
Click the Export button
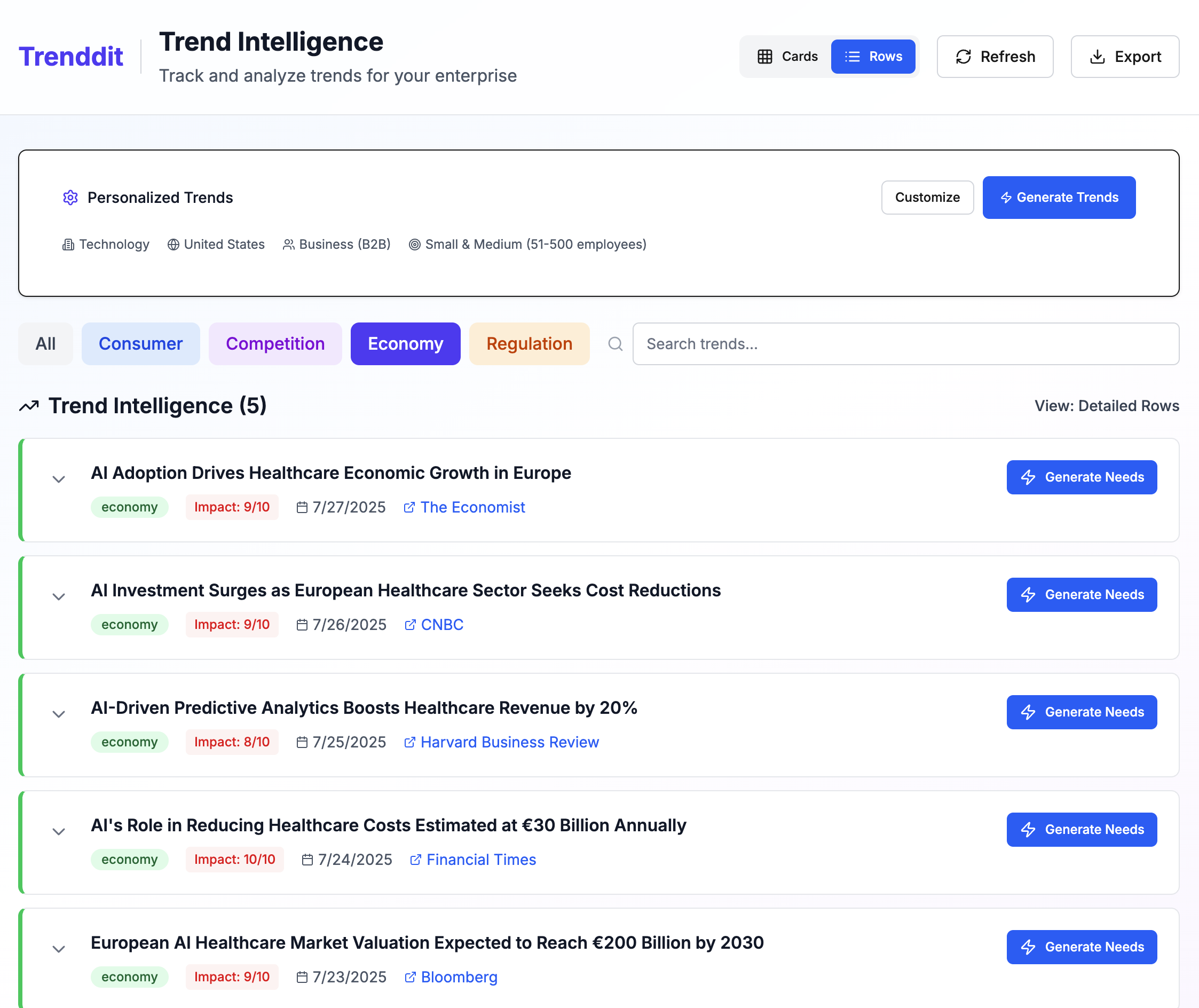(1124, 57)
